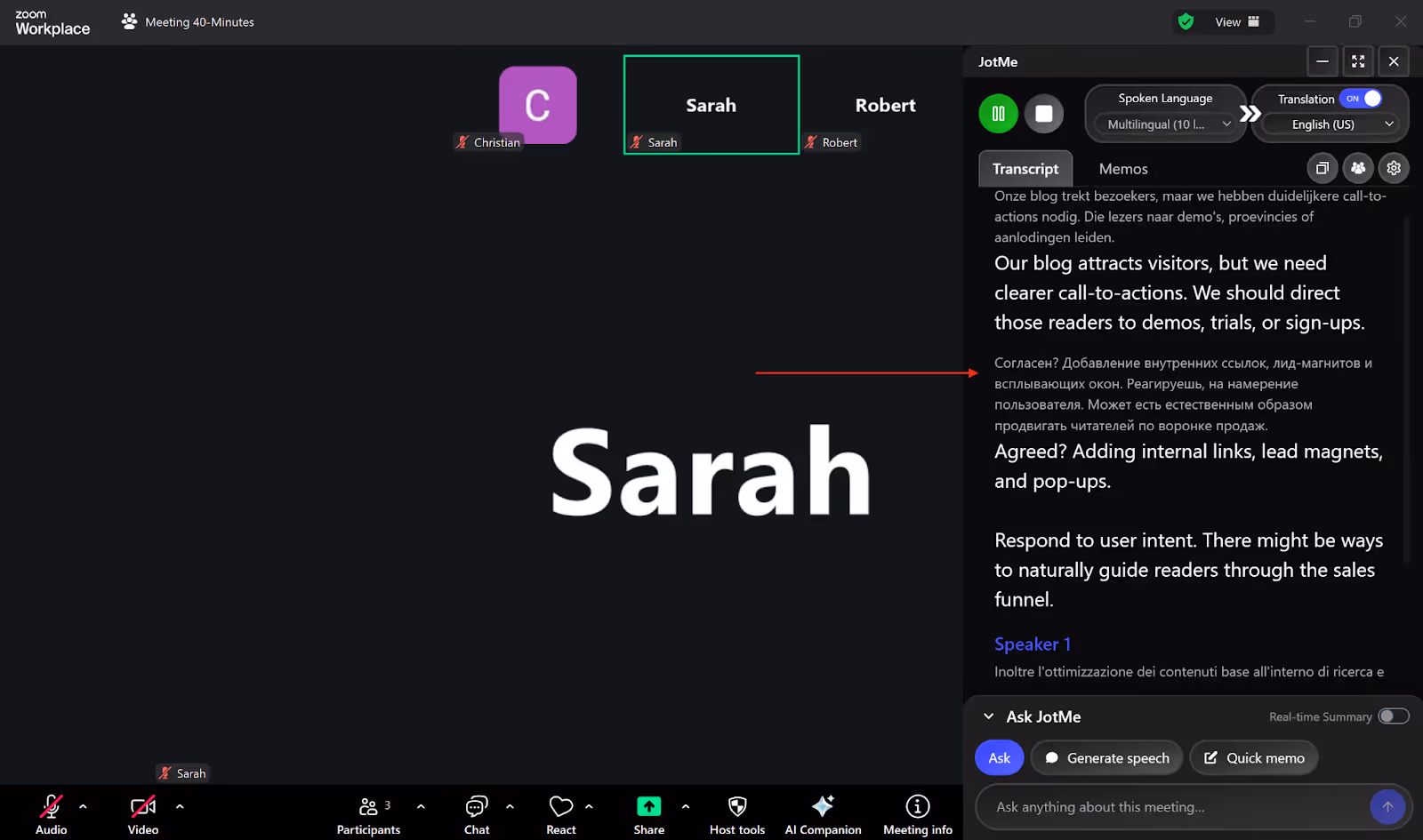The width and height of the screenshot is (1423, 840).
Task: Open the View layout menu
Action: coord(1237,22)
